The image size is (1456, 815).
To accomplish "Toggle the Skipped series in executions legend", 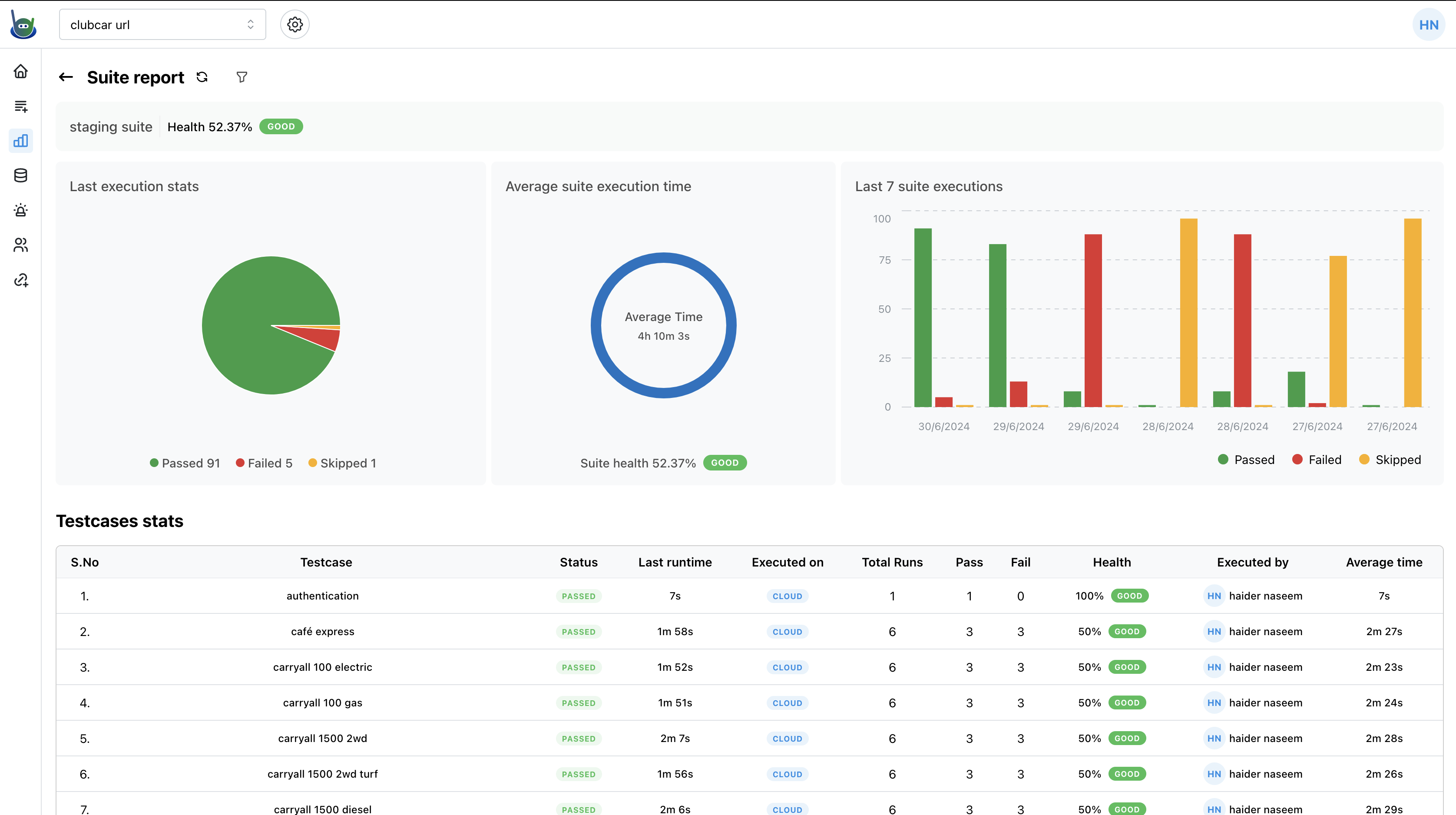I will [x=1389, y=460].
